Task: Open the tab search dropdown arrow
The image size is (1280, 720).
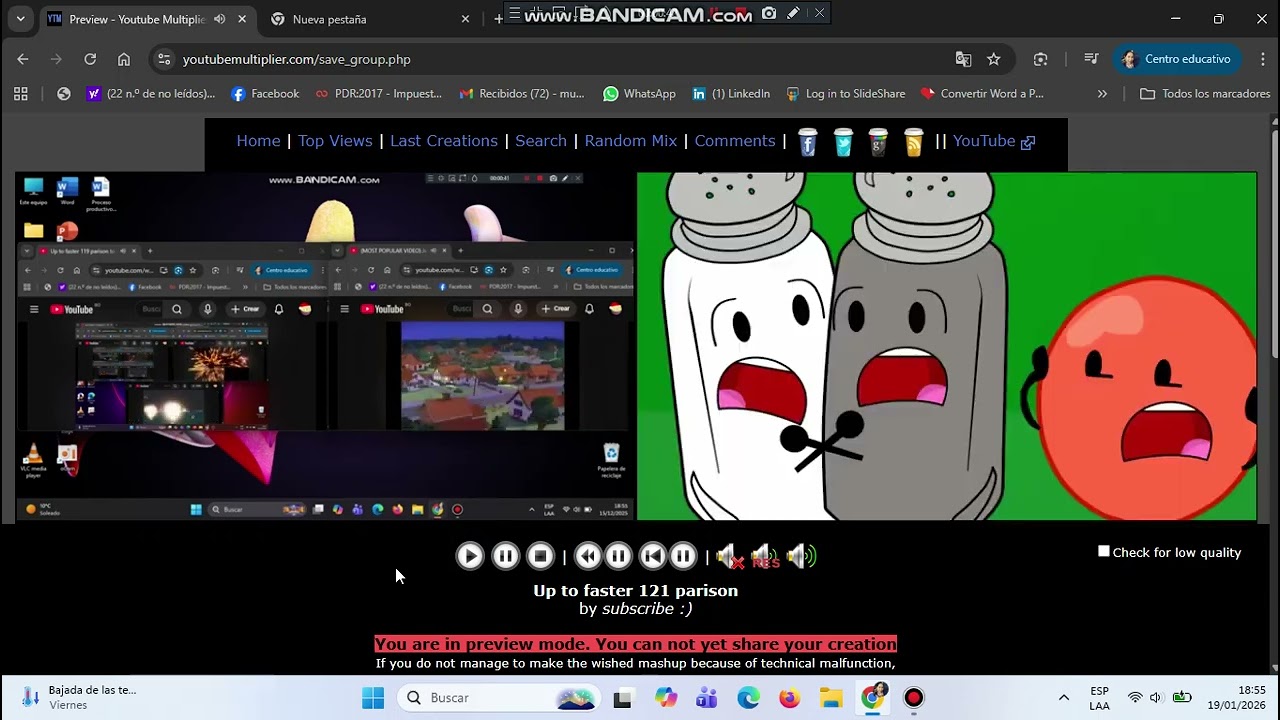Action: coord(20,19)
